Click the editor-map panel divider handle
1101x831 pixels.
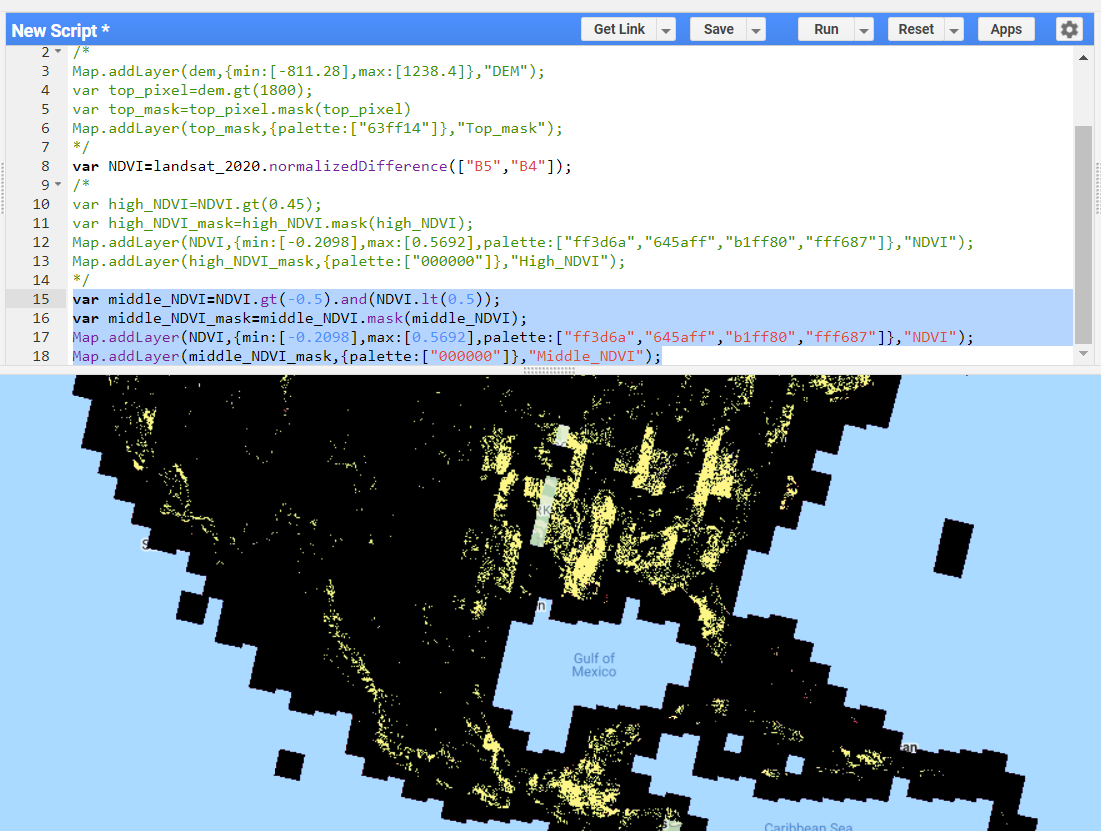click(549, 369)
